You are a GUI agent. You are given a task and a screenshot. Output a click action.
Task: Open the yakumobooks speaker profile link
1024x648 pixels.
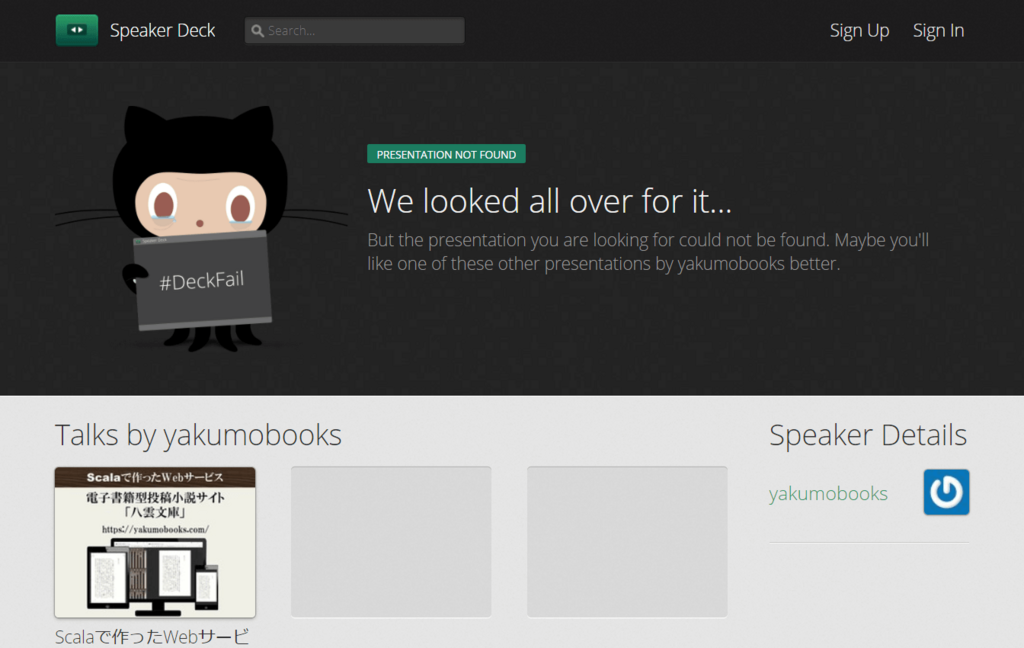coord(828,493)
